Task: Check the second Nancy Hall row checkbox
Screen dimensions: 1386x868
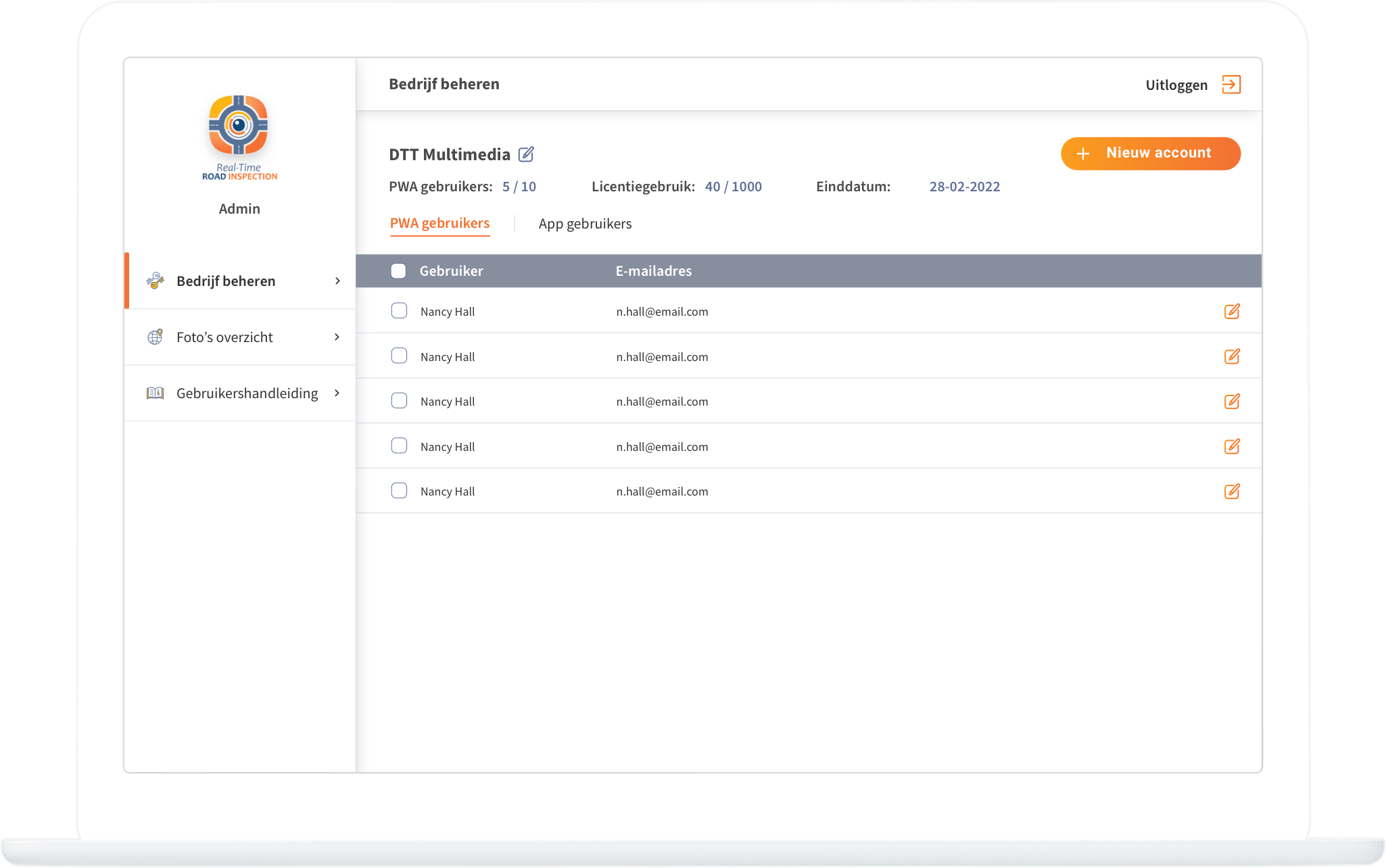Action: (400, 356)
